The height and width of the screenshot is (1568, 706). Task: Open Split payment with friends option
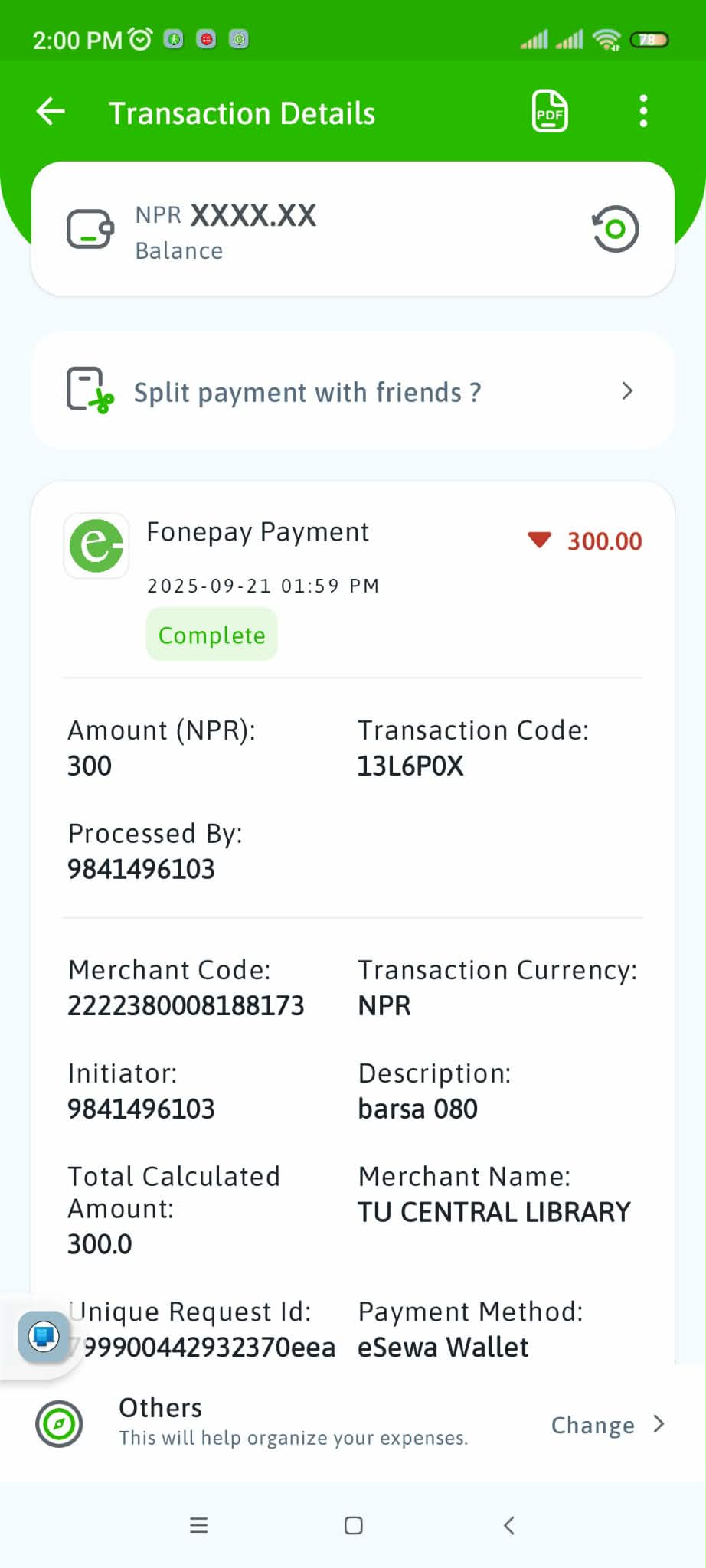click(307, 392)
